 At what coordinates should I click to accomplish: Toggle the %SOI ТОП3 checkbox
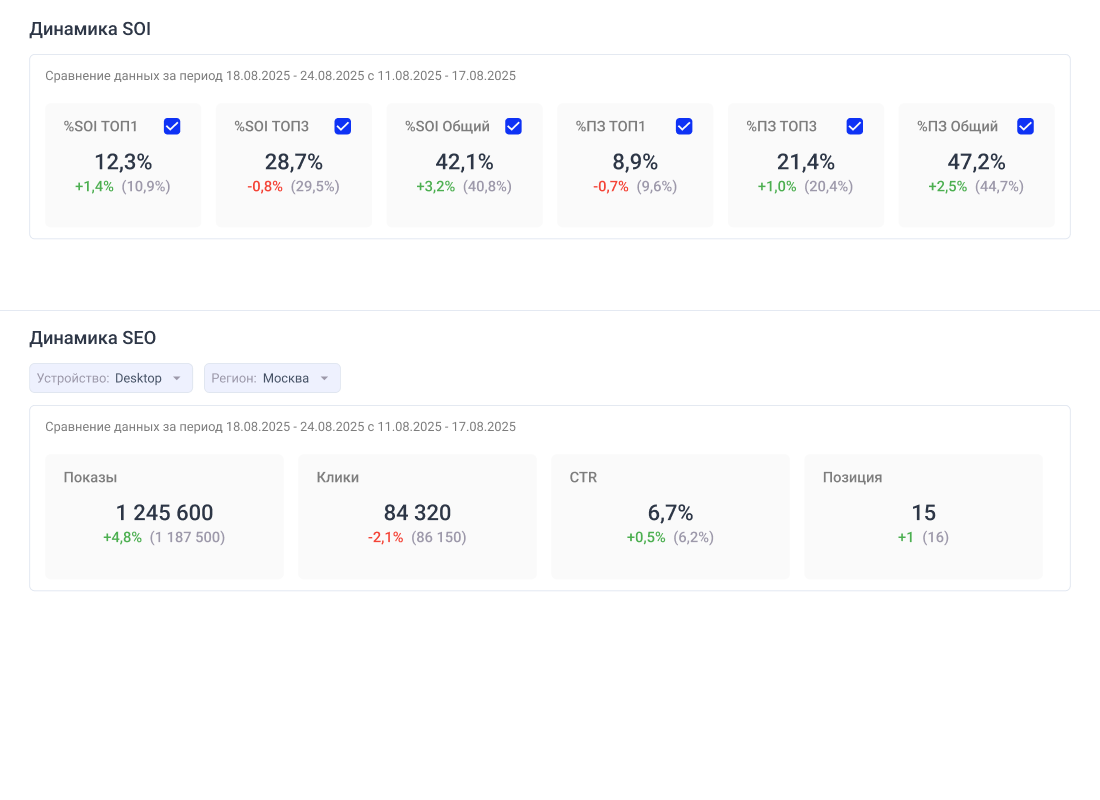343,126
